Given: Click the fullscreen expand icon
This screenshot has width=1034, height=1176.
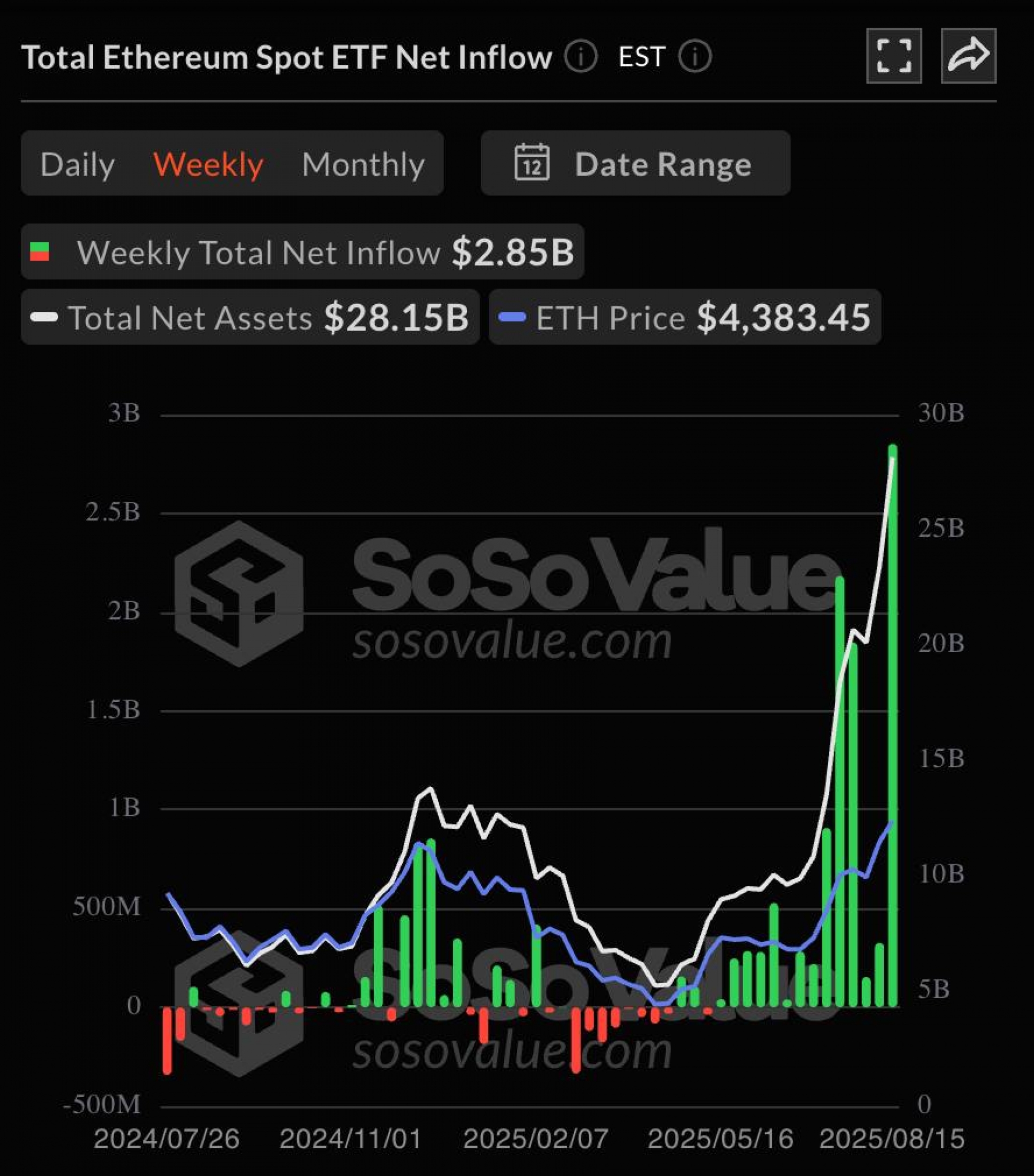Looking at the screenshot, I should pos(893,56).
